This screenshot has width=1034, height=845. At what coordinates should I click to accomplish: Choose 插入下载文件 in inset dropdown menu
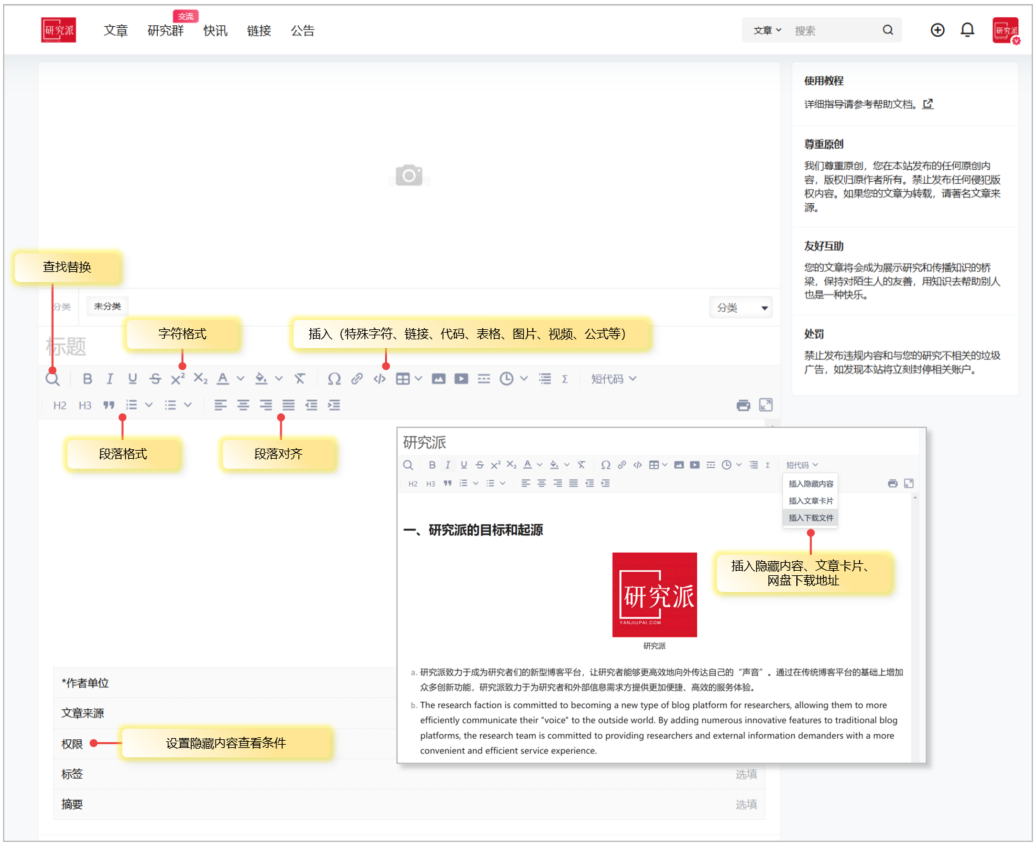810,518
